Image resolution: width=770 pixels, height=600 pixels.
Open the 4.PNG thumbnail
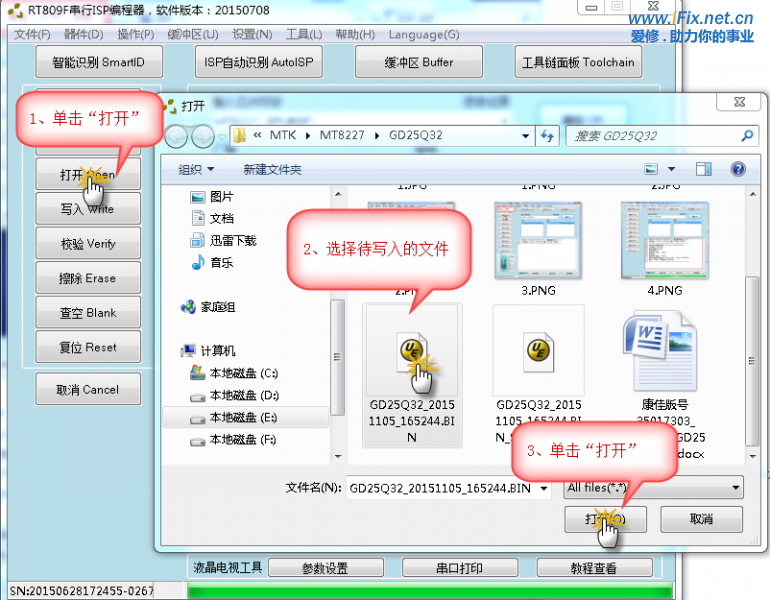(650, 240)
